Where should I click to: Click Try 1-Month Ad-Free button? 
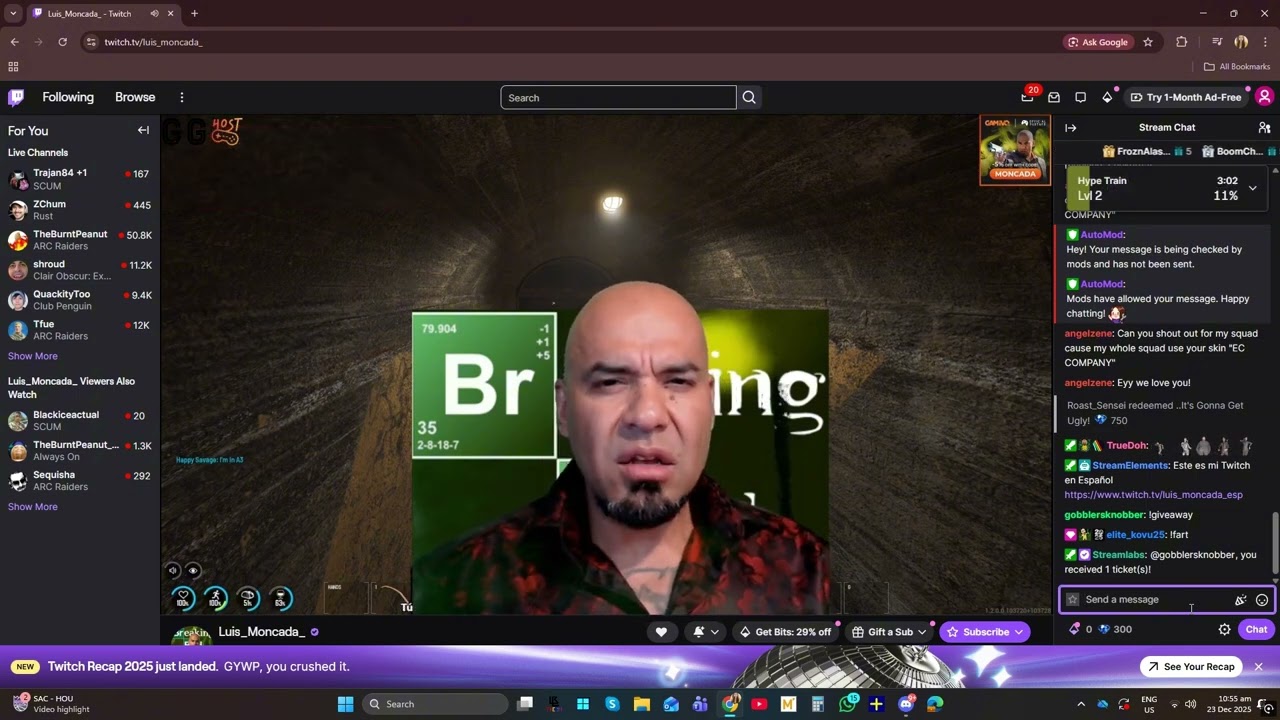point(1185,97)
